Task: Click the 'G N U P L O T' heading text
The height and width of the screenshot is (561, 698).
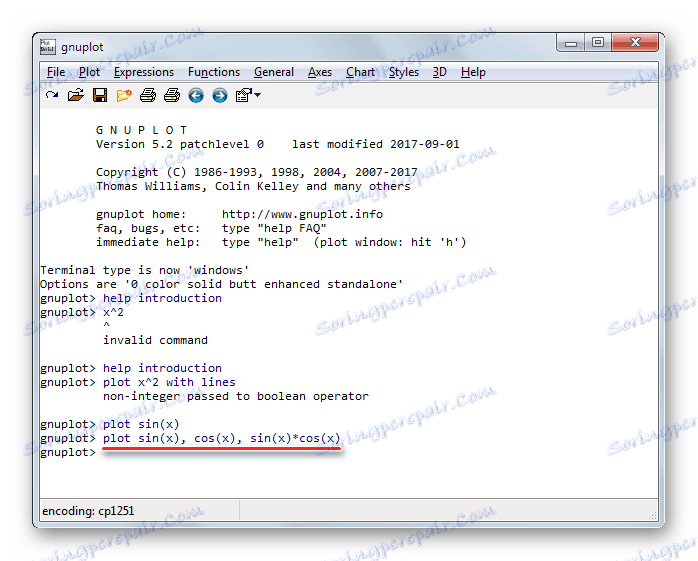Action: [x=142, y=130]
